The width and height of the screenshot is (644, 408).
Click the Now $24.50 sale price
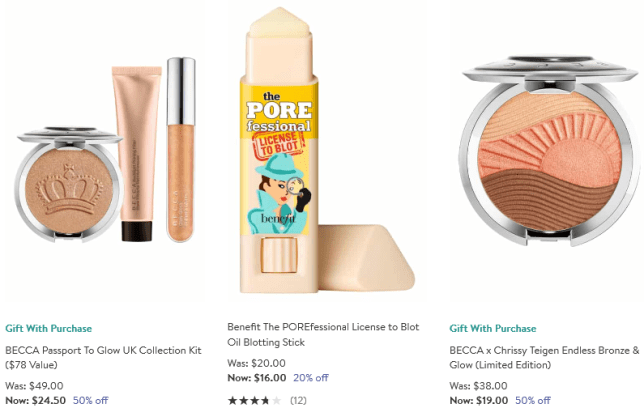pos(35,401)
